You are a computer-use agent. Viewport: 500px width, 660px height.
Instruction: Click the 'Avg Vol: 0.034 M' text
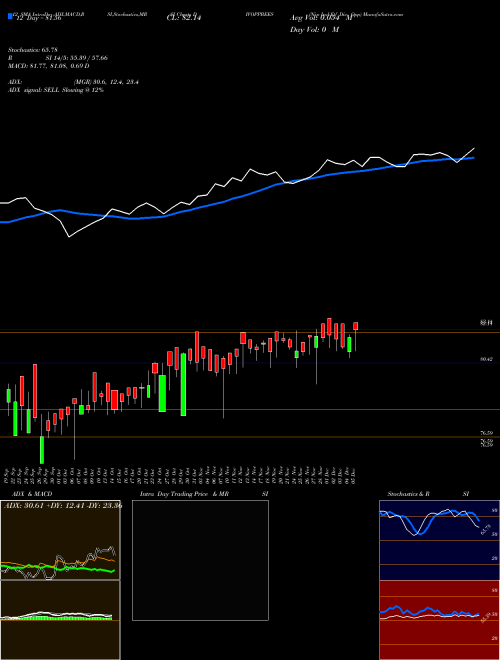click(321, 18)
